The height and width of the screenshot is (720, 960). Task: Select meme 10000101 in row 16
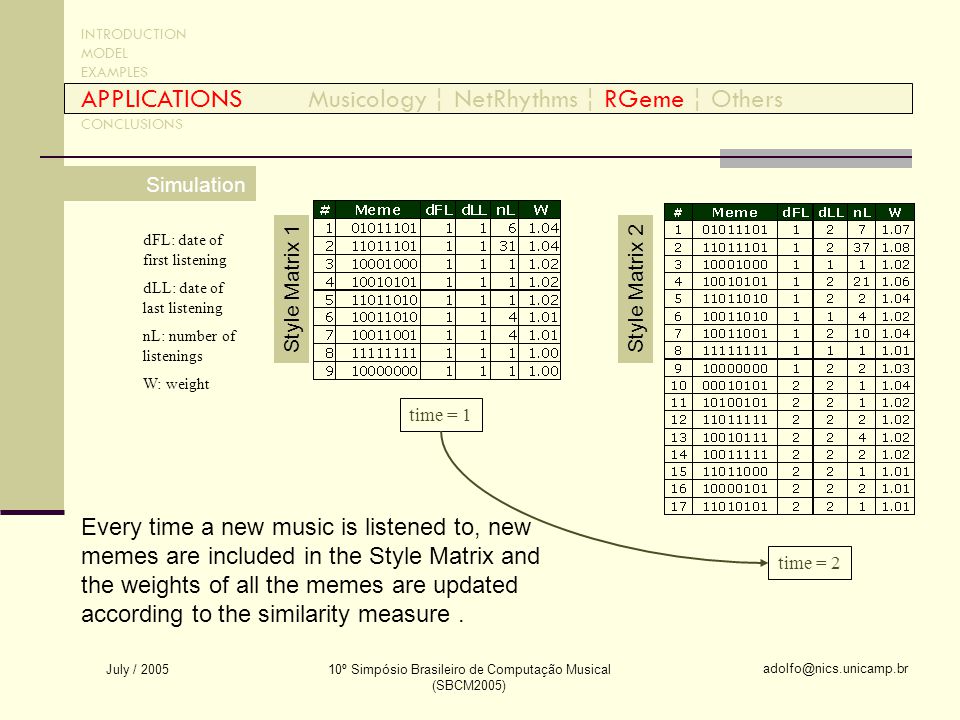click(735, 489)
